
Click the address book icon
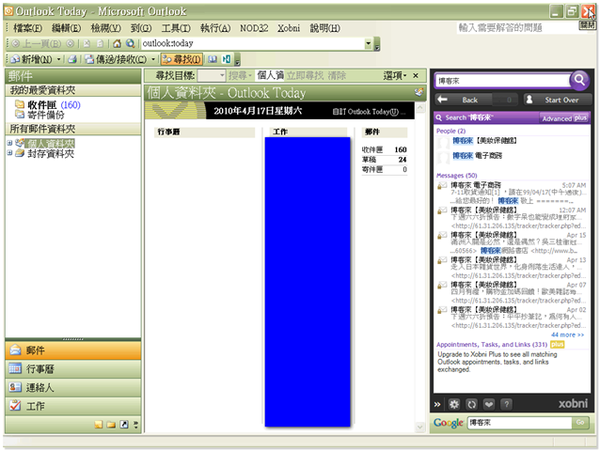[x=212, y=59]
